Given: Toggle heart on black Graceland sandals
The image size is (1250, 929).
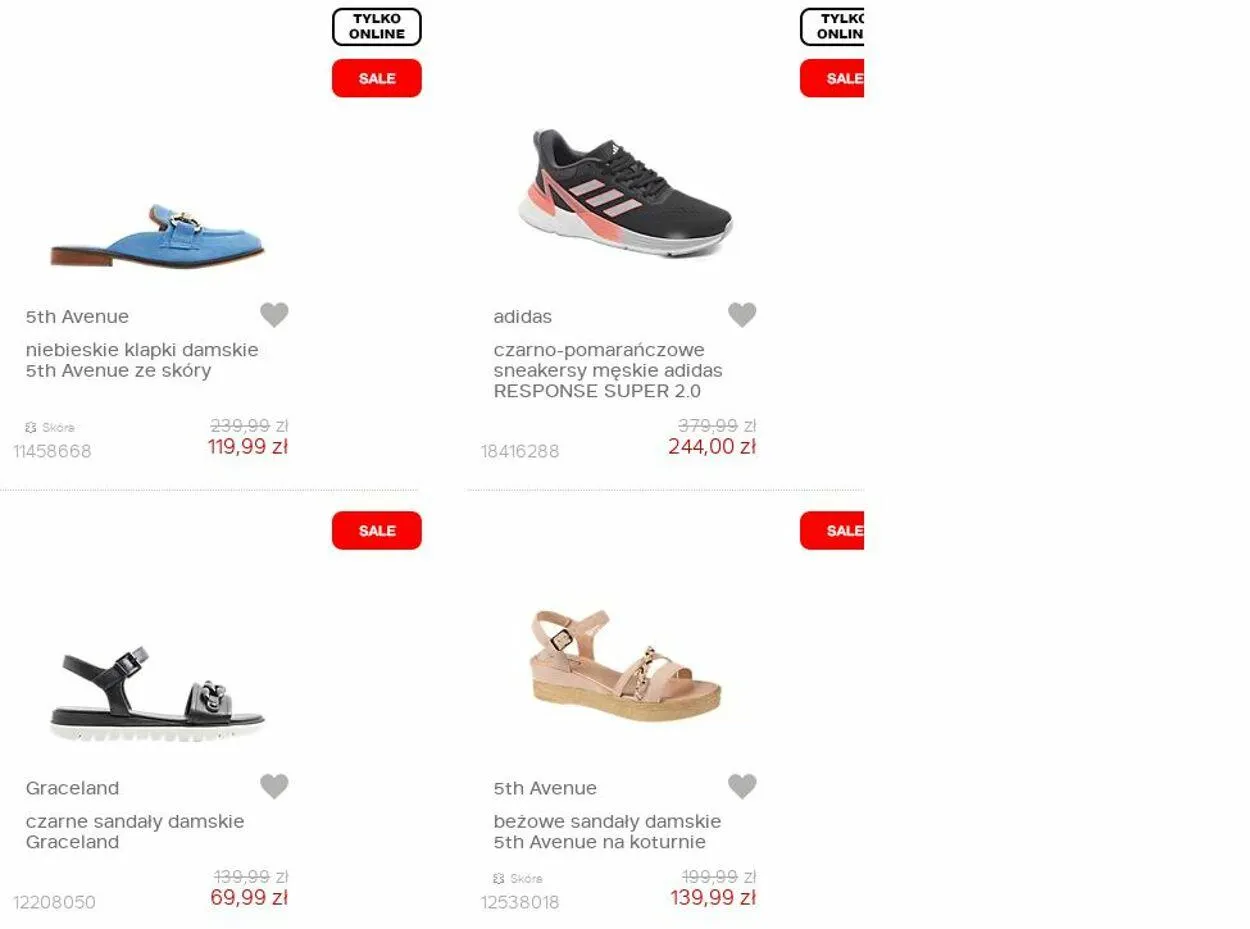Looking at the screenshot, I should (x=274, y=787).
